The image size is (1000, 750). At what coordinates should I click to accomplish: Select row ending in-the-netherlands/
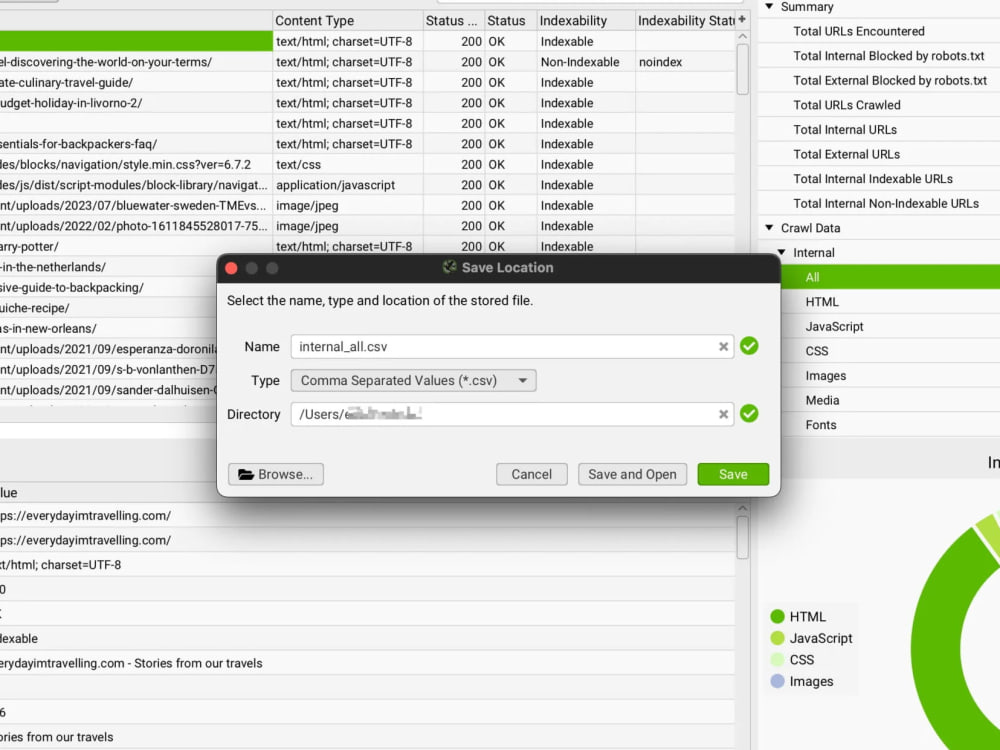108,267
